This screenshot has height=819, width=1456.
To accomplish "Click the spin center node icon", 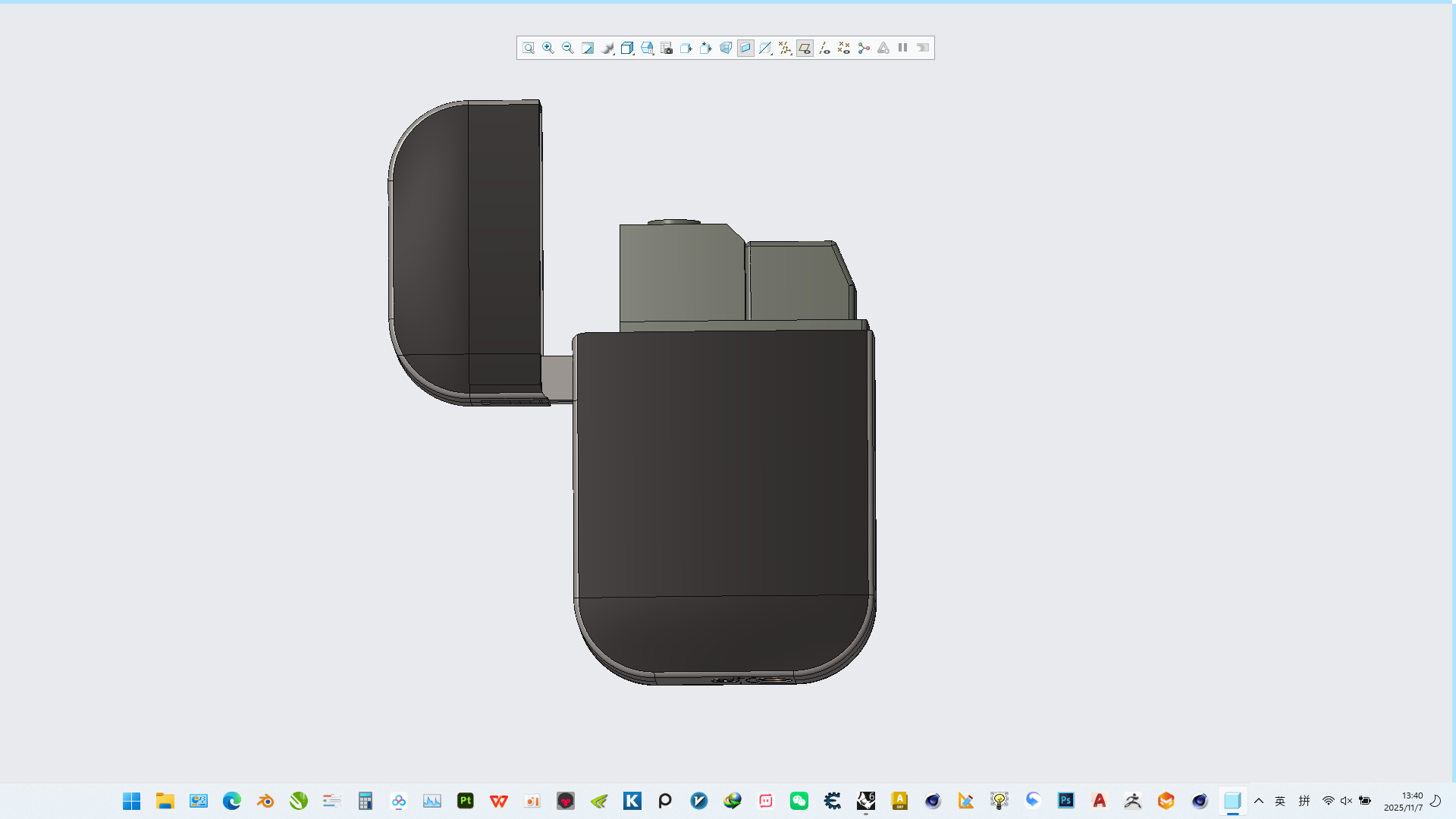I will [x=864, y=48].
